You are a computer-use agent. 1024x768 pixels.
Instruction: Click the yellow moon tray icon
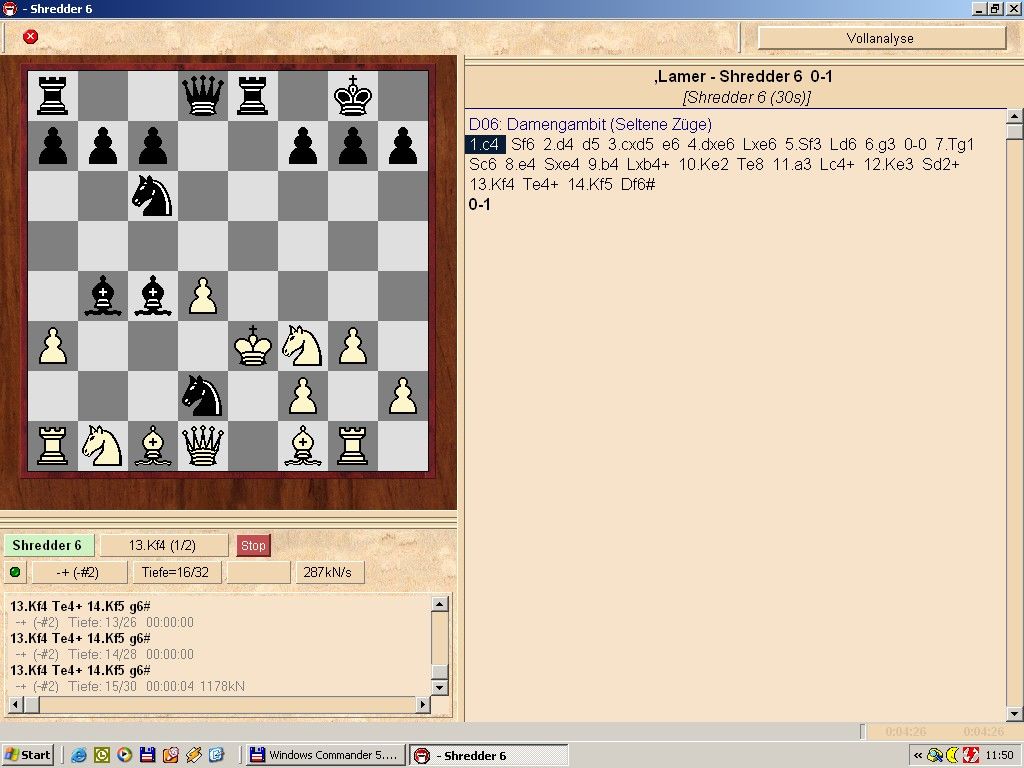tap(953, 755)
